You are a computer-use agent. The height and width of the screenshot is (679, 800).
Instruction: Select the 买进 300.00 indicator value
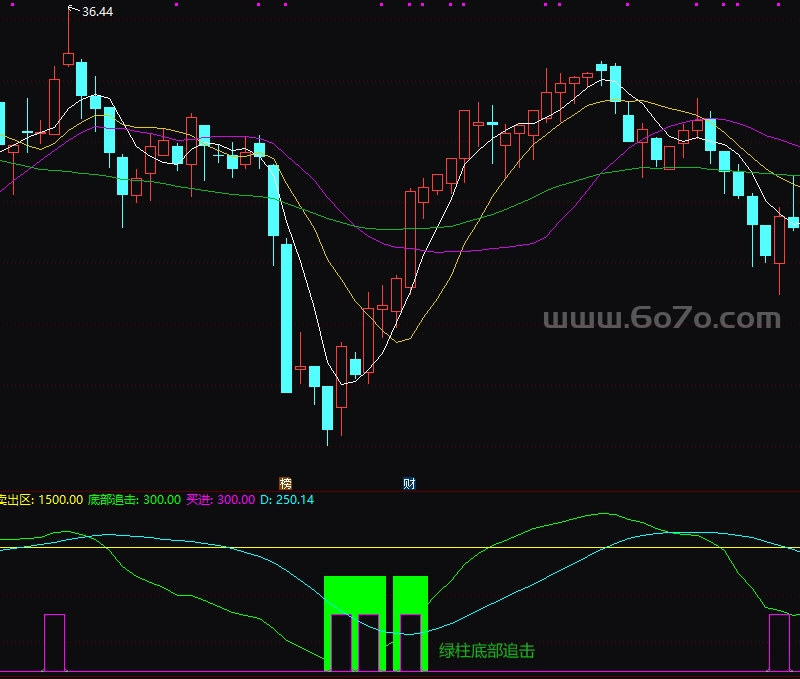[x=220, y=499]
